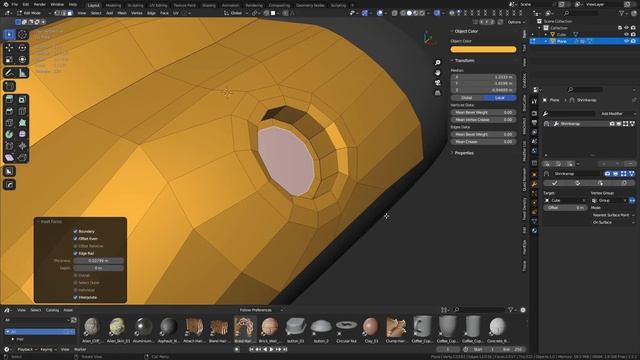This screenshot has height=360, width=640.
Task: Switch to the Modeling workspace tab
Action: [113, 5]
